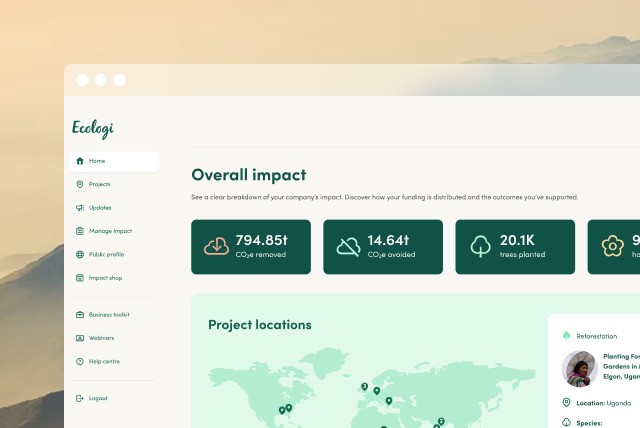
Task: Click the Help centre question icon
Action: click(80, 361)
